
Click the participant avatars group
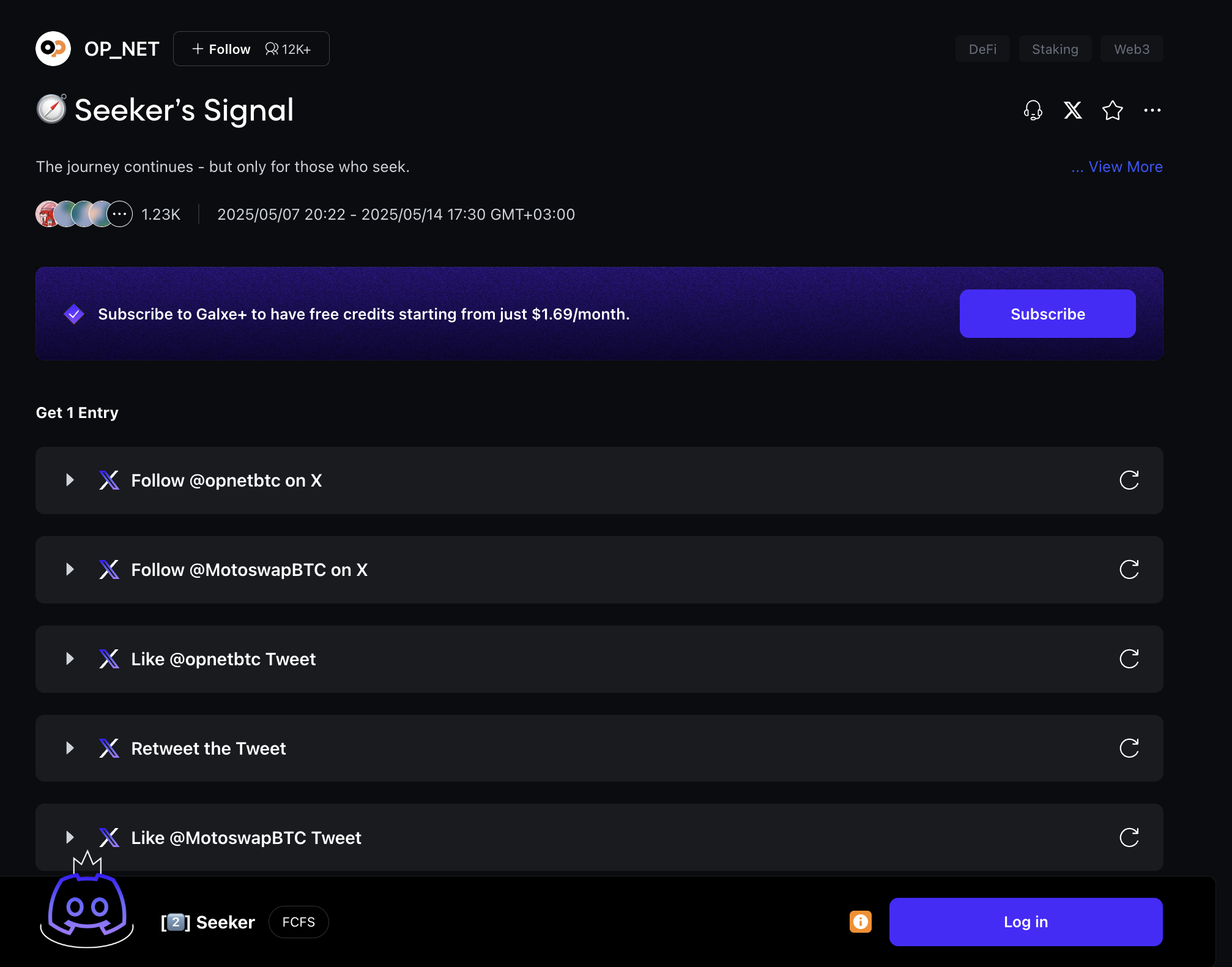tap(84, 214)
